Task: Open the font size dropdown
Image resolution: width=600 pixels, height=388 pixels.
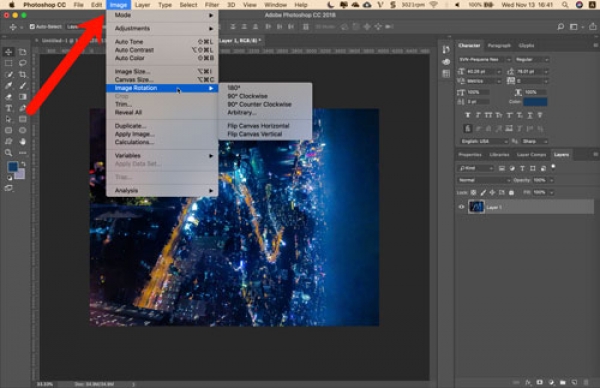Action: tap(484, 72)
